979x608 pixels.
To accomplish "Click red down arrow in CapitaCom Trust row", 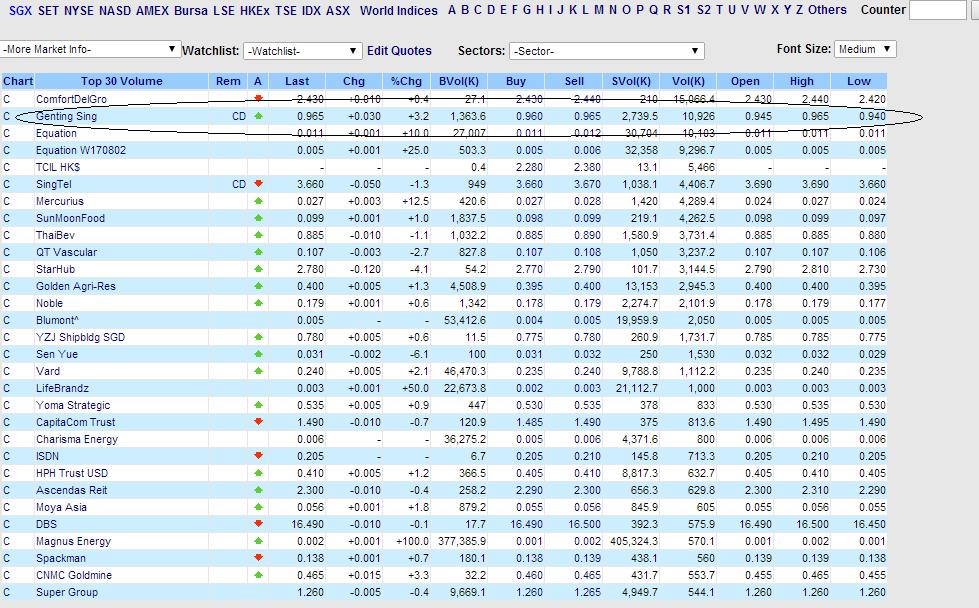I will (258, 421).
